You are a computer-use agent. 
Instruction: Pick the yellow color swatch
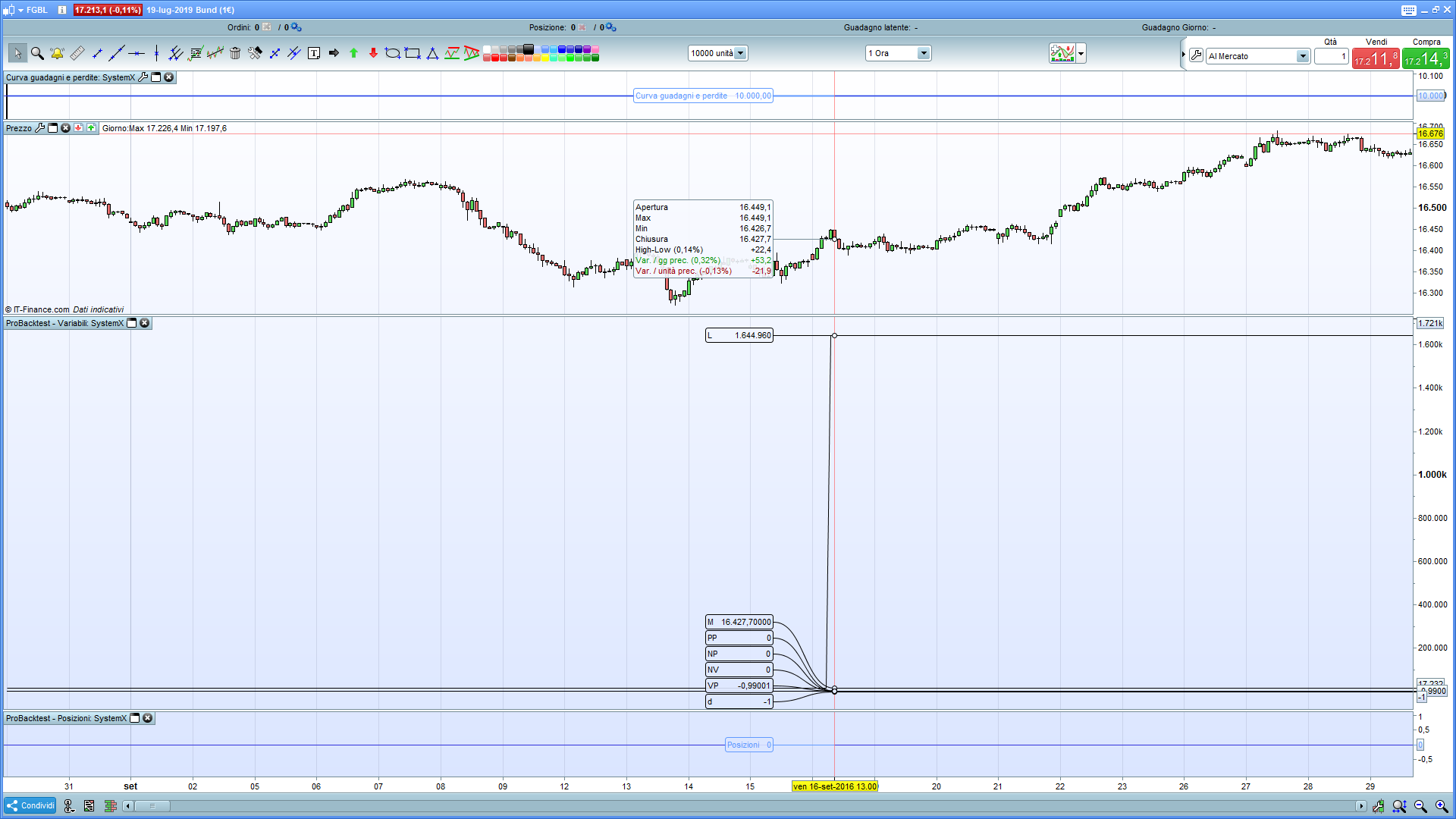click(x=545, y=58)
